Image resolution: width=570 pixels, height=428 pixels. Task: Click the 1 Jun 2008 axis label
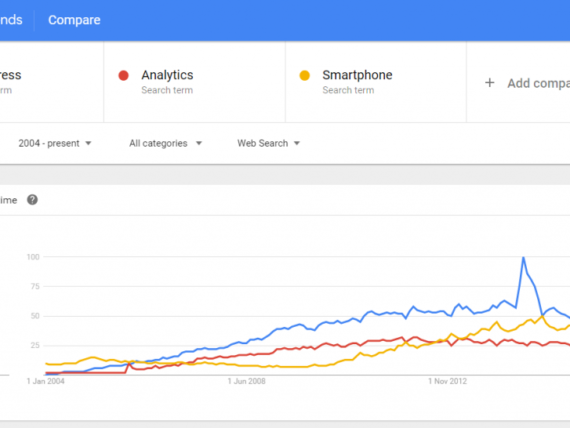tap(247, 381)
